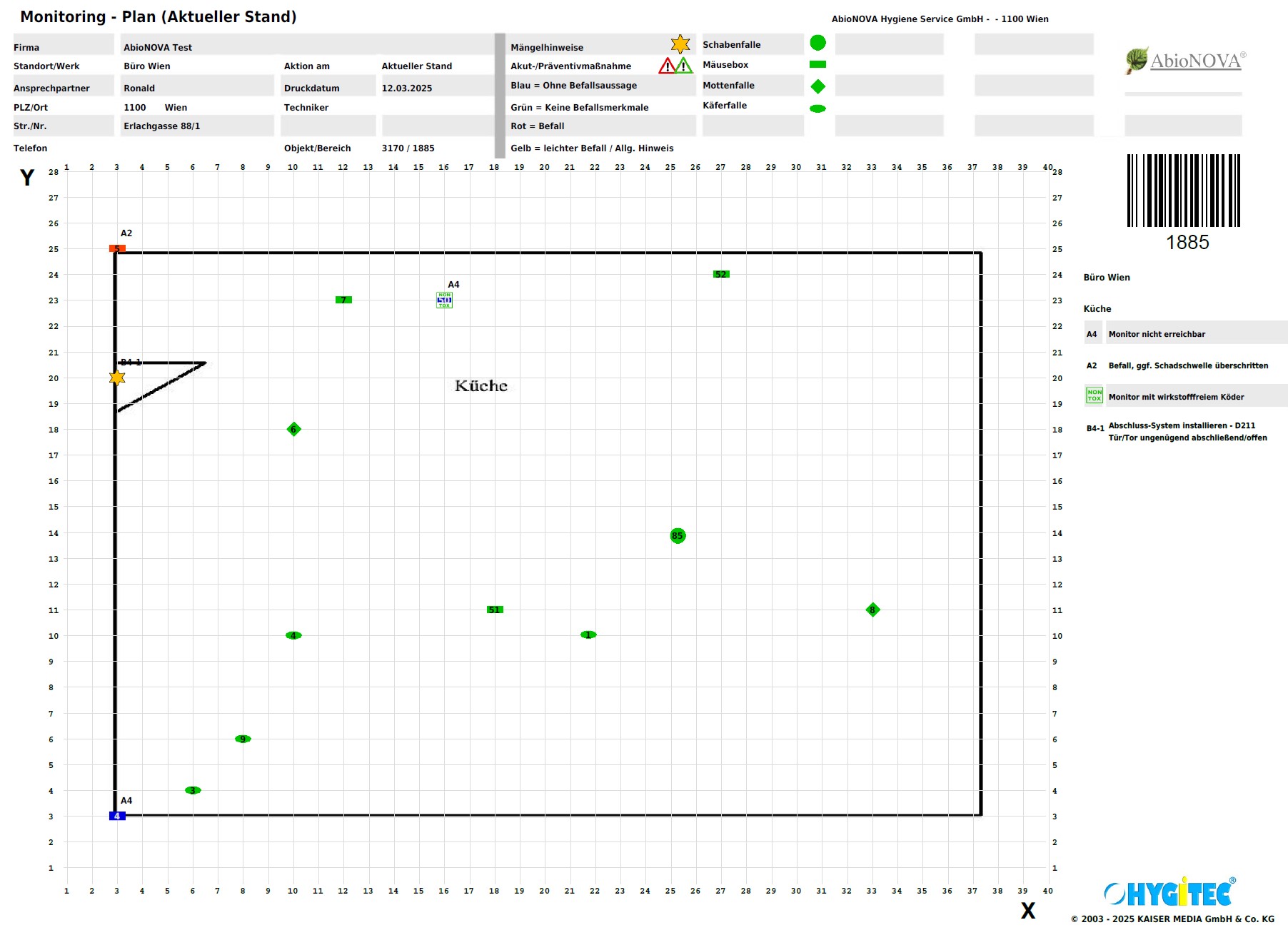Click the yellow star marker on the floor plan

coord(117,378)
